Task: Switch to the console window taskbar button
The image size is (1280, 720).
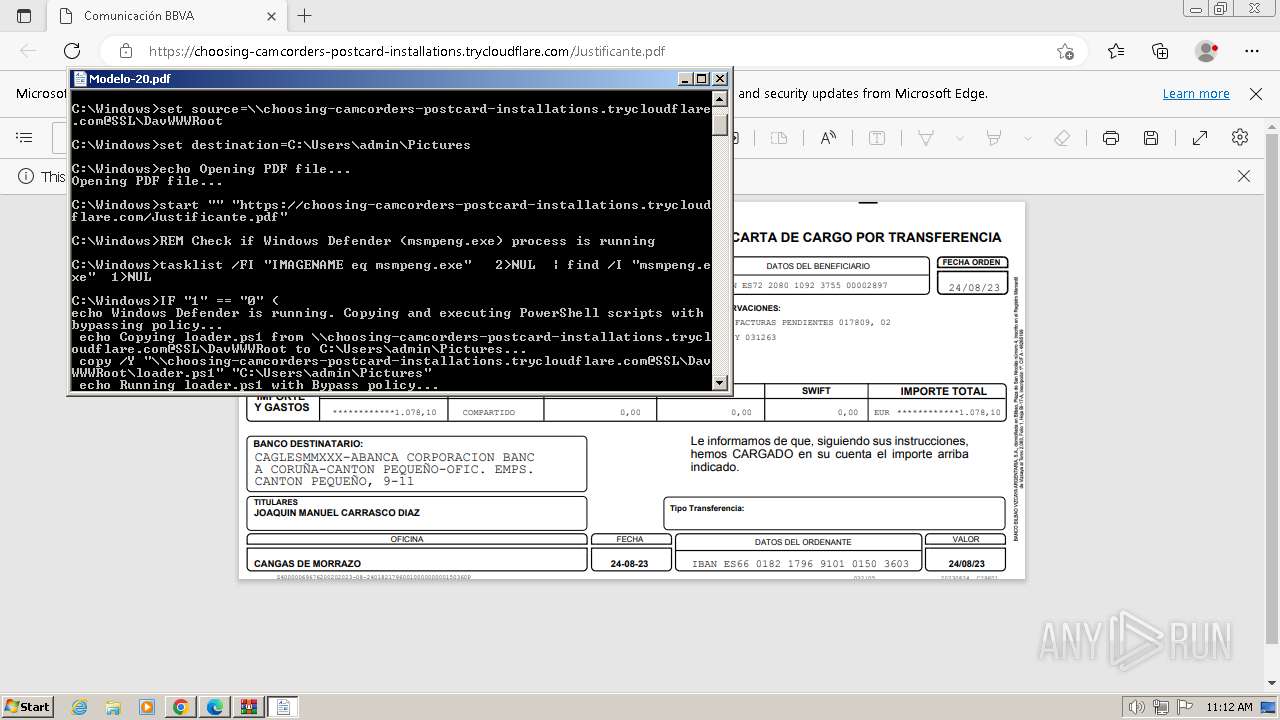Action: 283,707
